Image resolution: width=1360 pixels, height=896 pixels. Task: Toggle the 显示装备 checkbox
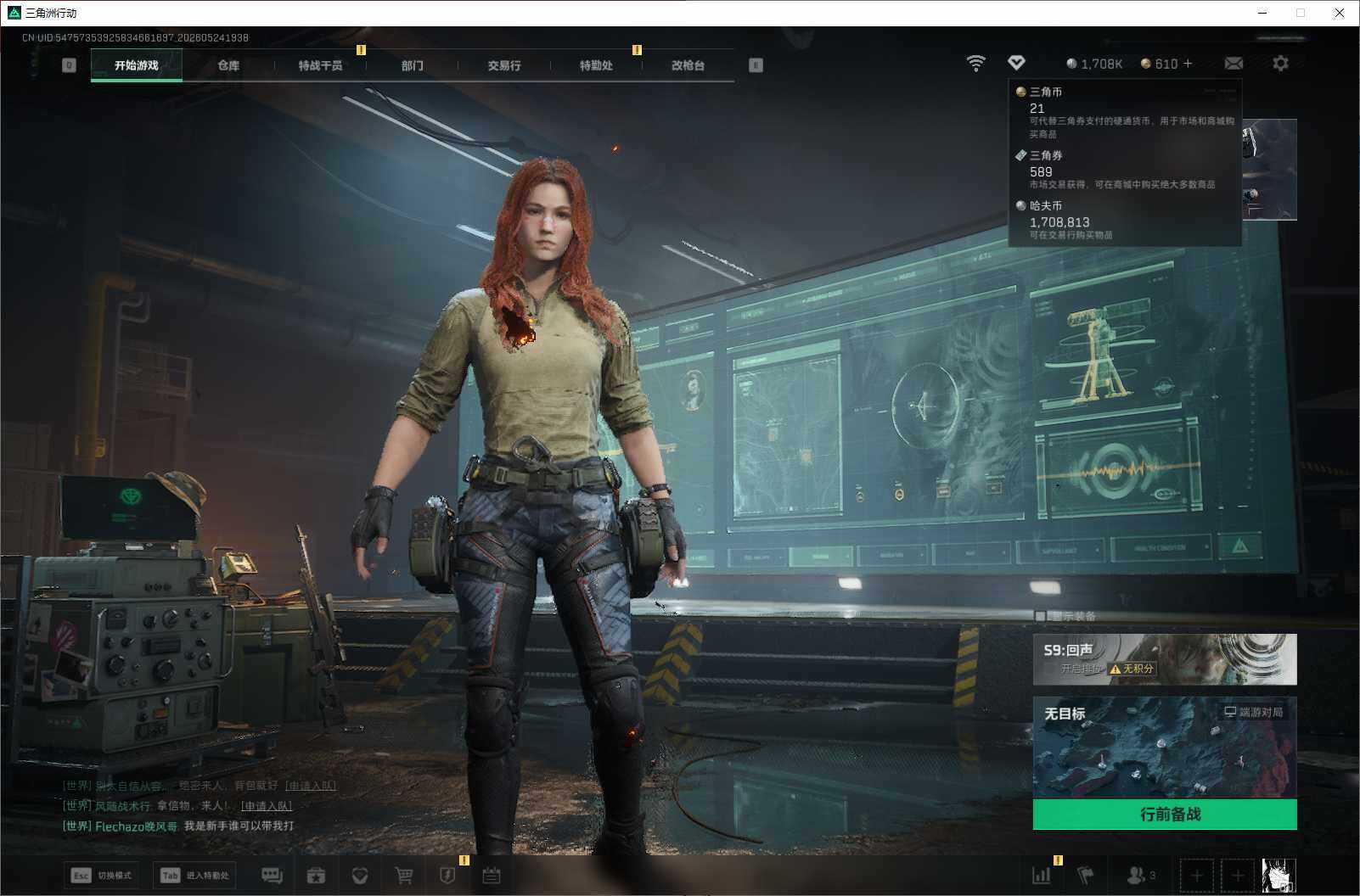[1041, 616]
